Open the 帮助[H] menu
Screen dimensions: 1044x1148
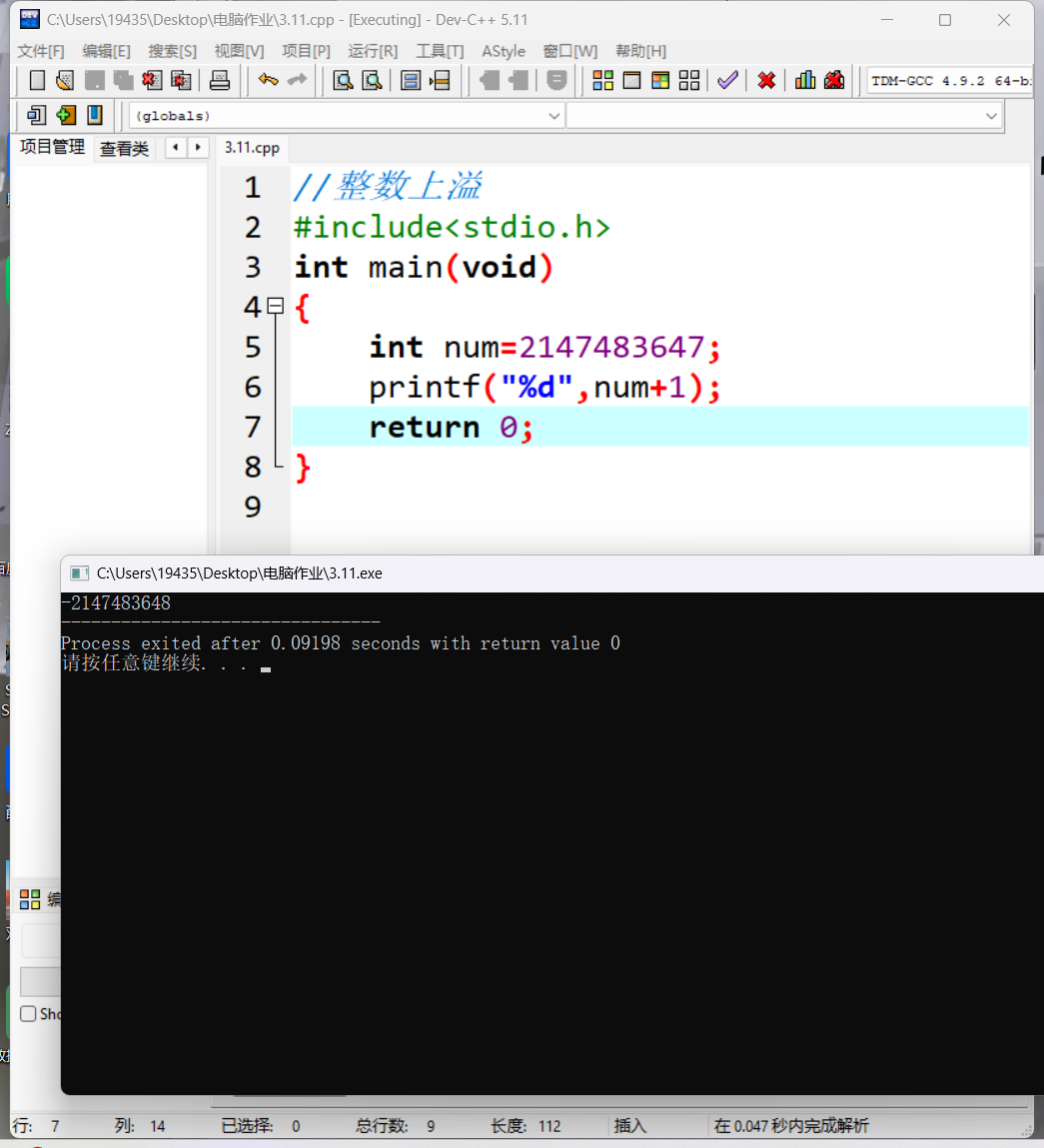click(640, 51)
